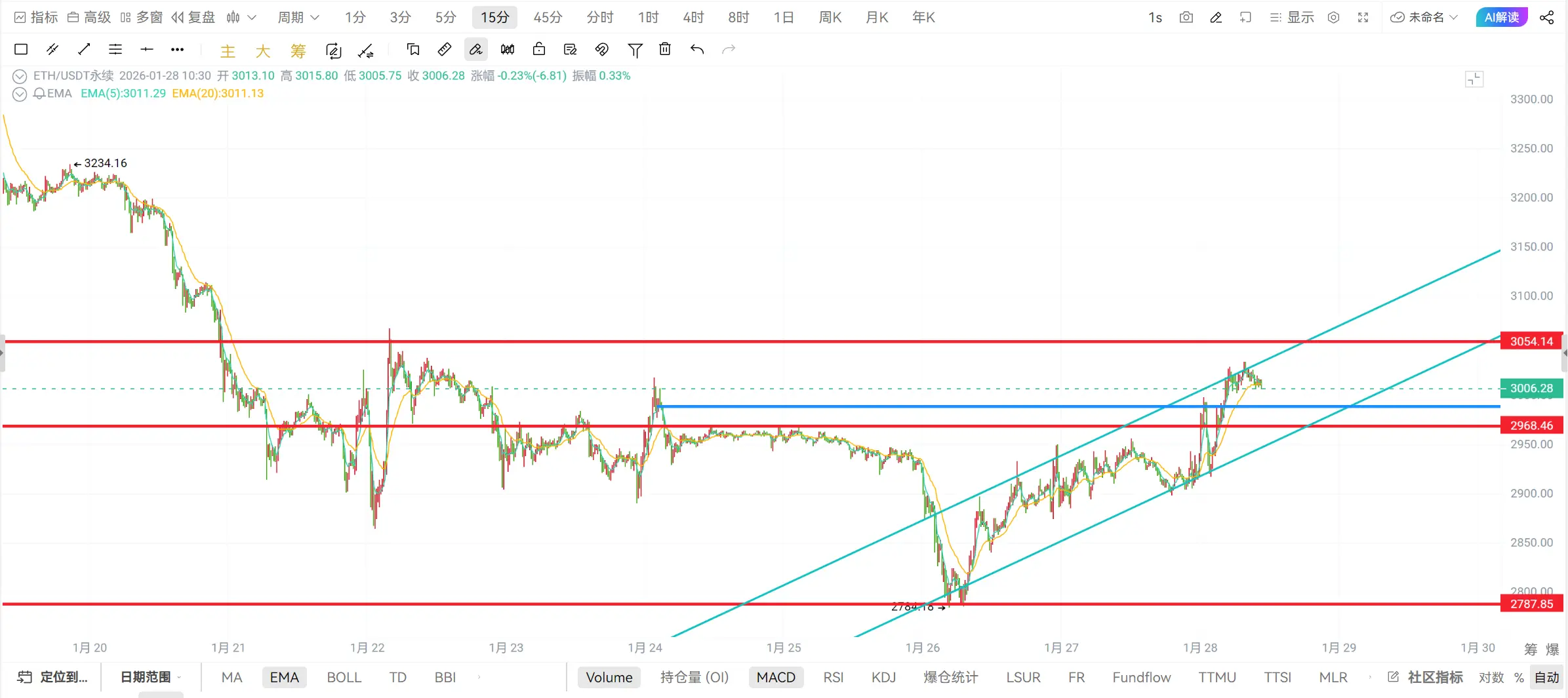Select the ruler measurement tool
The height and width of the screenshot is (698, 1568).
[x=445, y=49]
